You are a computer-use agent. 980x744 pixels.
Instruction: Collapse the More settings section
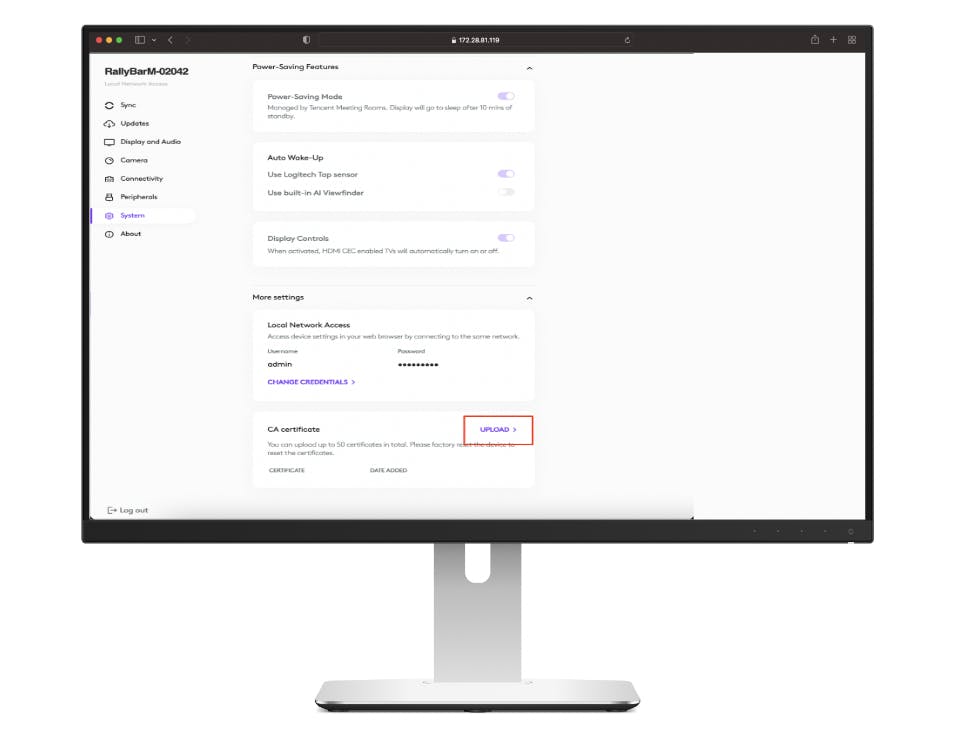(x=529, y=298)
